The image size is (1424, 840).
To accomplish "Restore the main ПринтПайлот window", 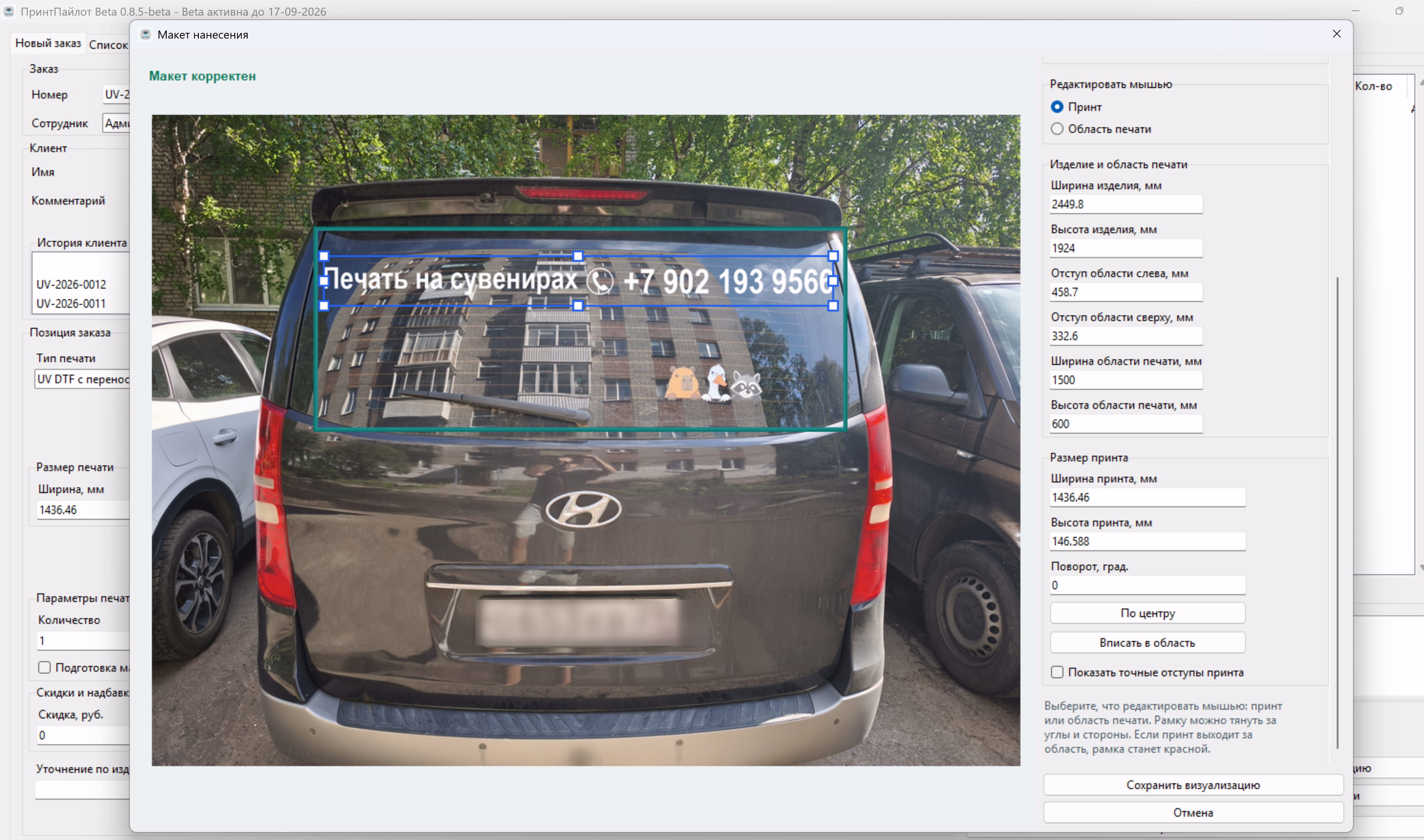I will click(1399, 11).
